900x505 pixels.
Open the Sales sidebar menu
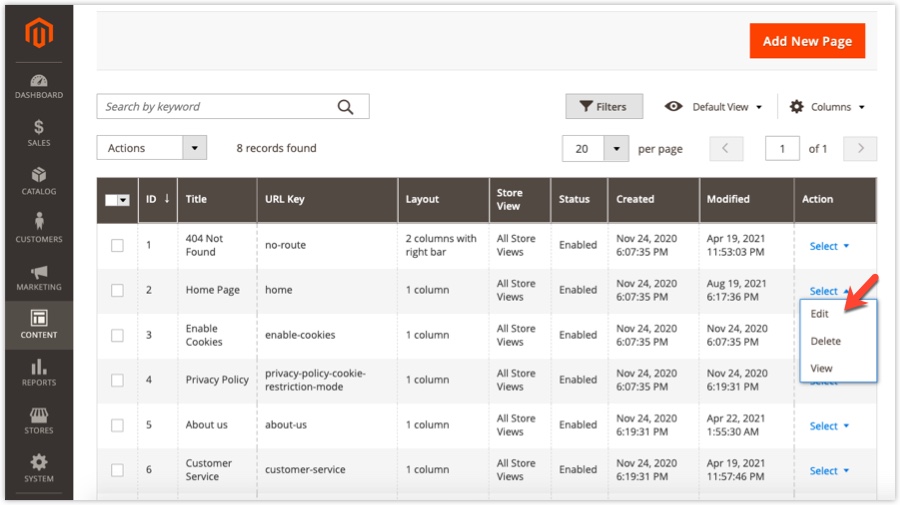point(39,133)
